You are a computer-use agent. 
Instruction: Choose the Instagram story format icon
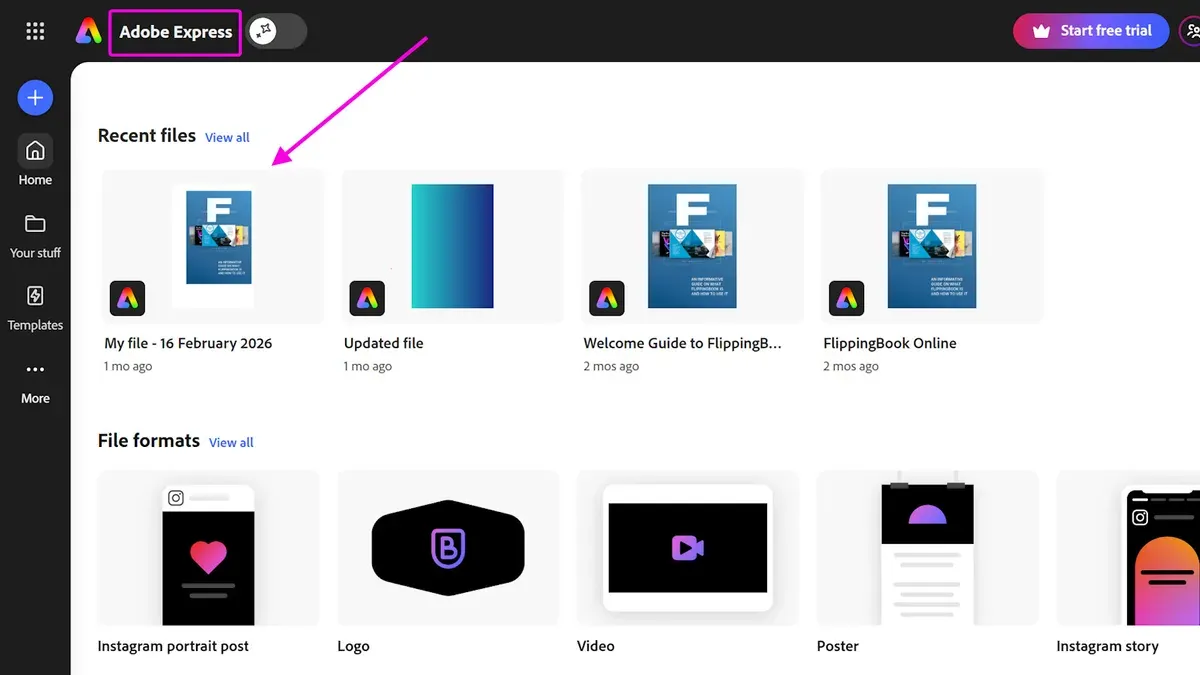click(x=1128, y=548)
